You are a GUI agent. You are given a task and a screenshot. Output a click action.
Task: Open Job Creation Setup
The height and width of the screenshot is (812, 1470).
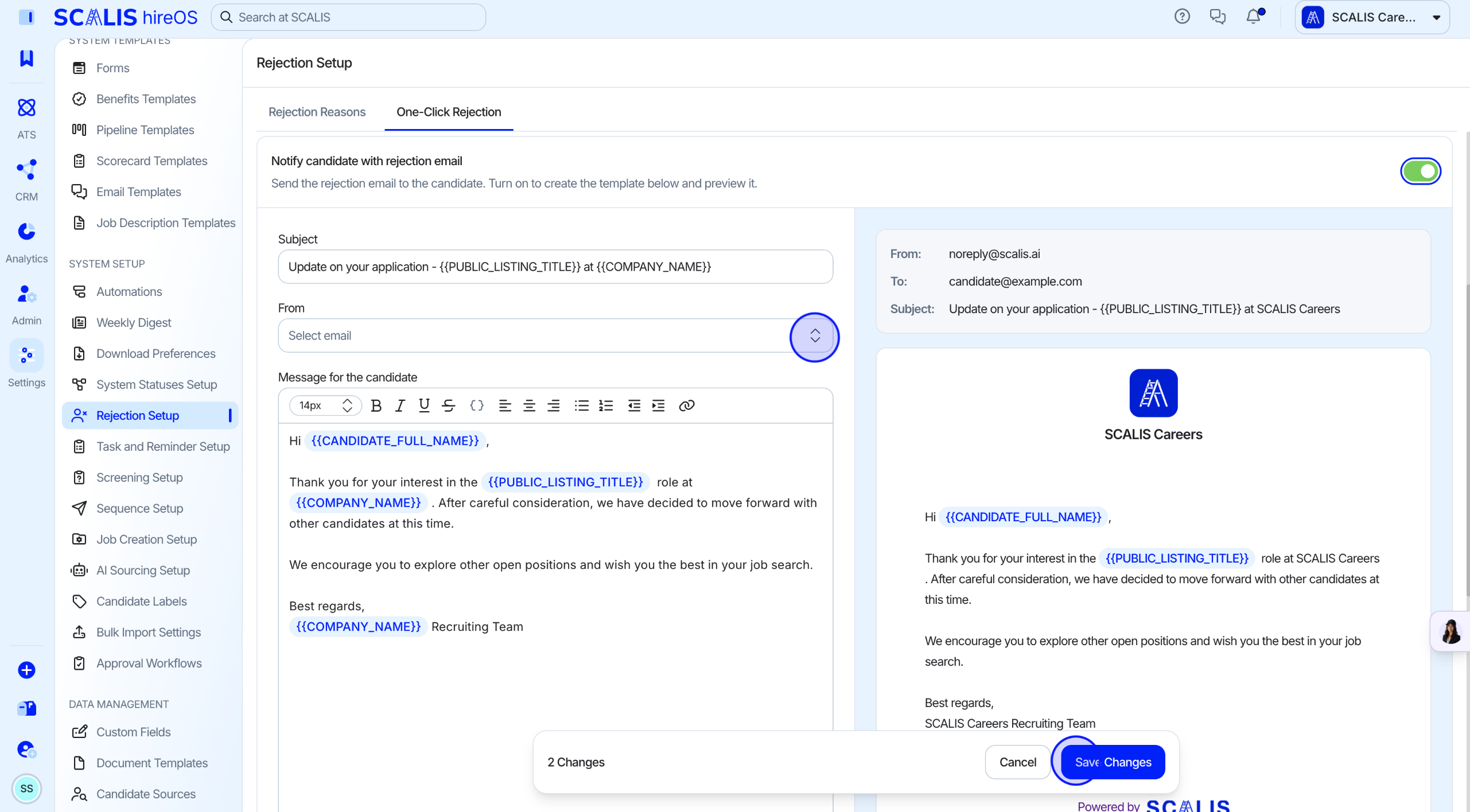pyautogui.click(x=150, y=539)
